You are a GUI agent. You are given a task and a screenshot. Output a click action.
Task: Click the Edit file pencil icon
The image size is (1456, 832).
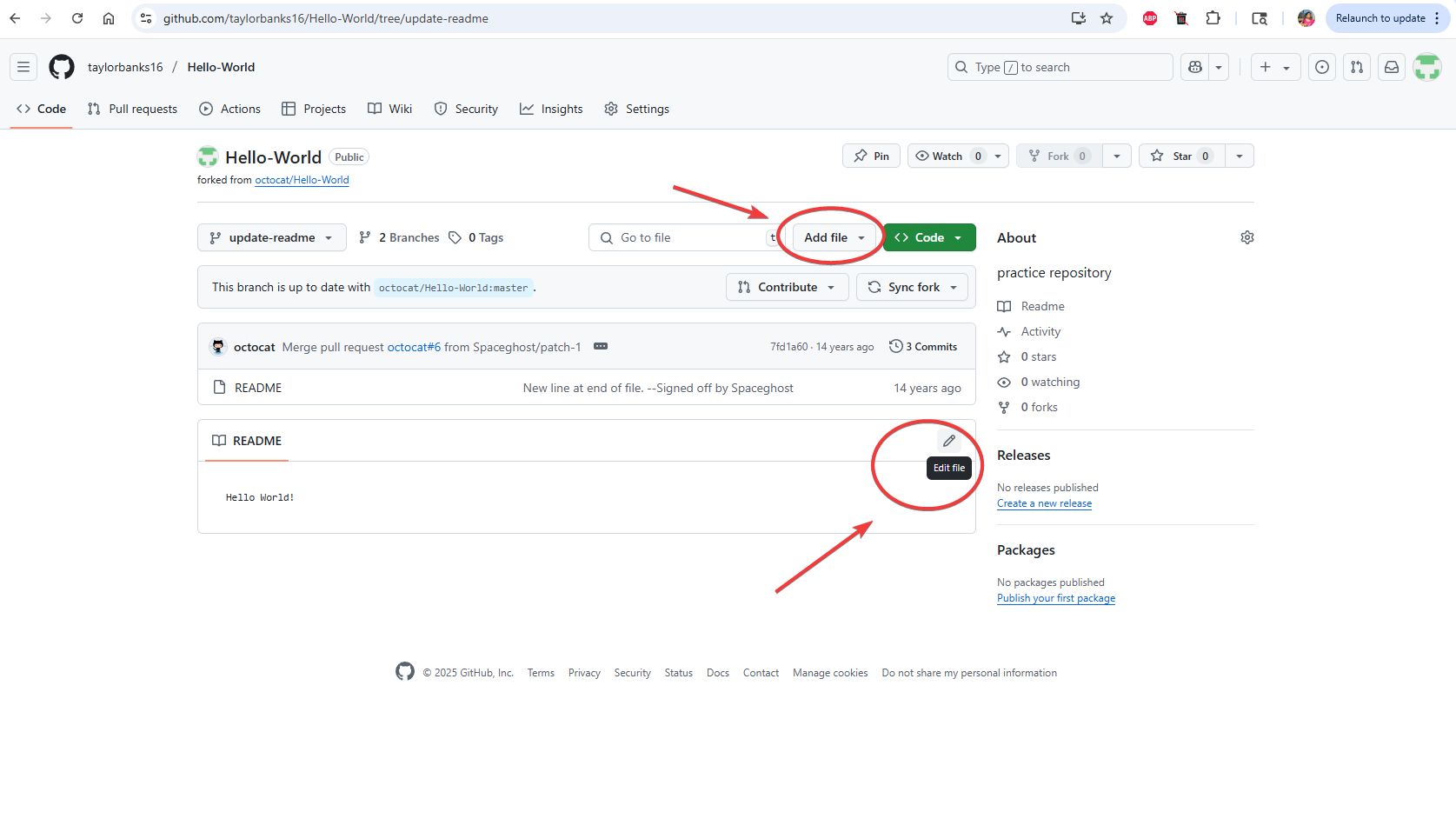949,441
